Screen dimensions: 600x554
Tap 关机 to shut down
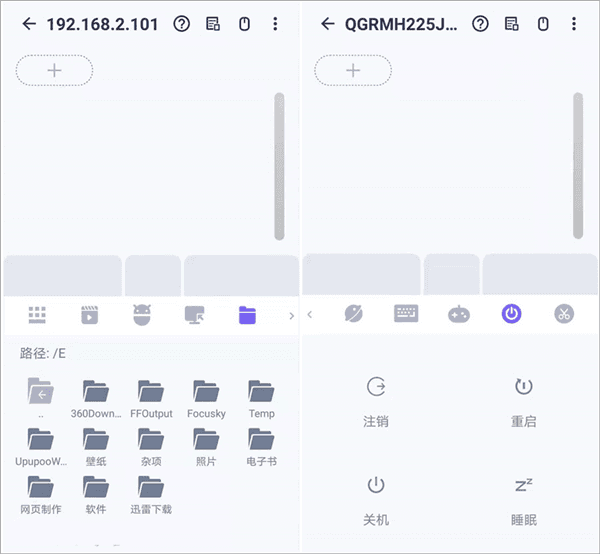(x=376, y=501)
